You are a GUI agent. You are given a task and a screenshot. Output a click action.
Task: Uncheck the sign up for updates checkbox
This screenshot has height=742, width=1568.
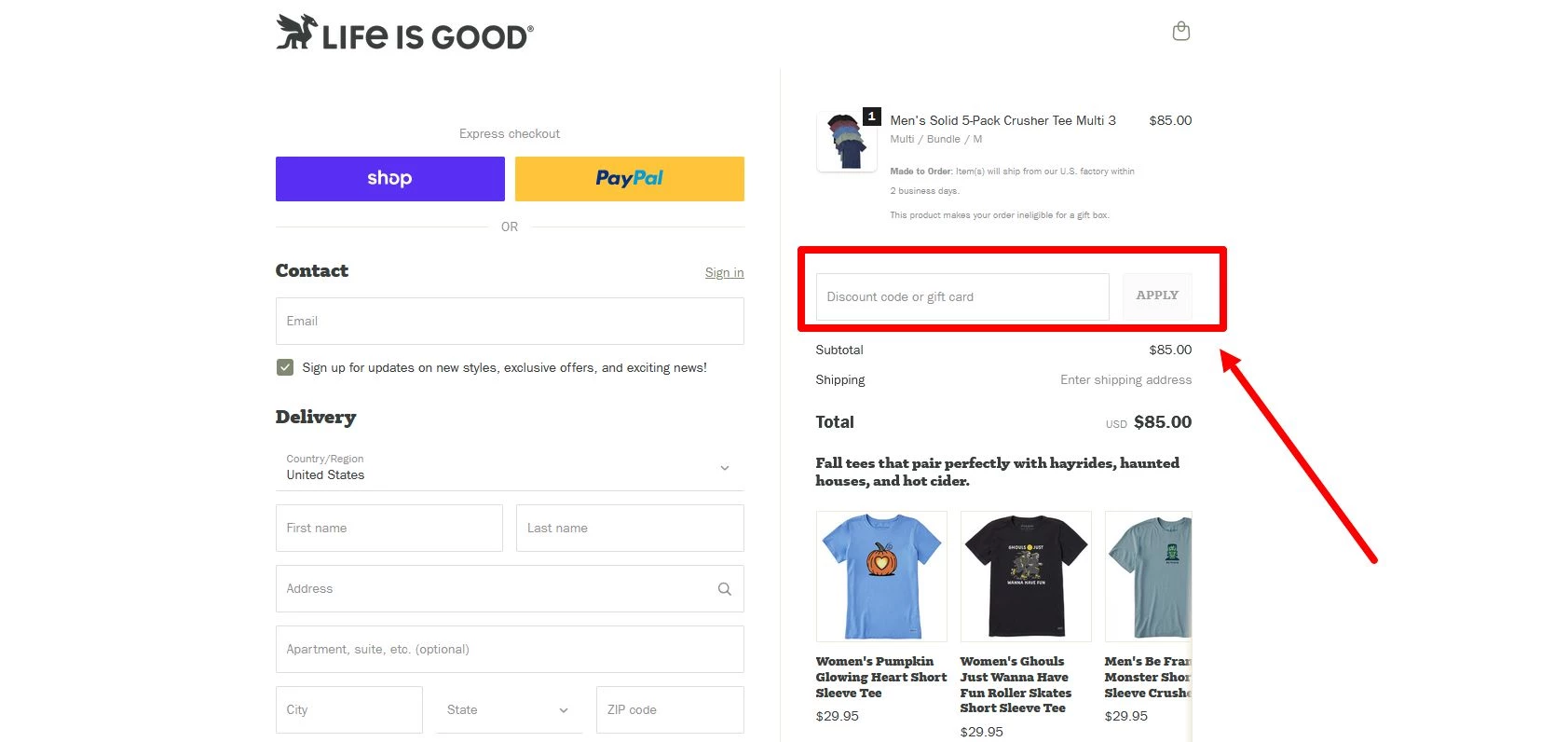(x=285, y=367)
